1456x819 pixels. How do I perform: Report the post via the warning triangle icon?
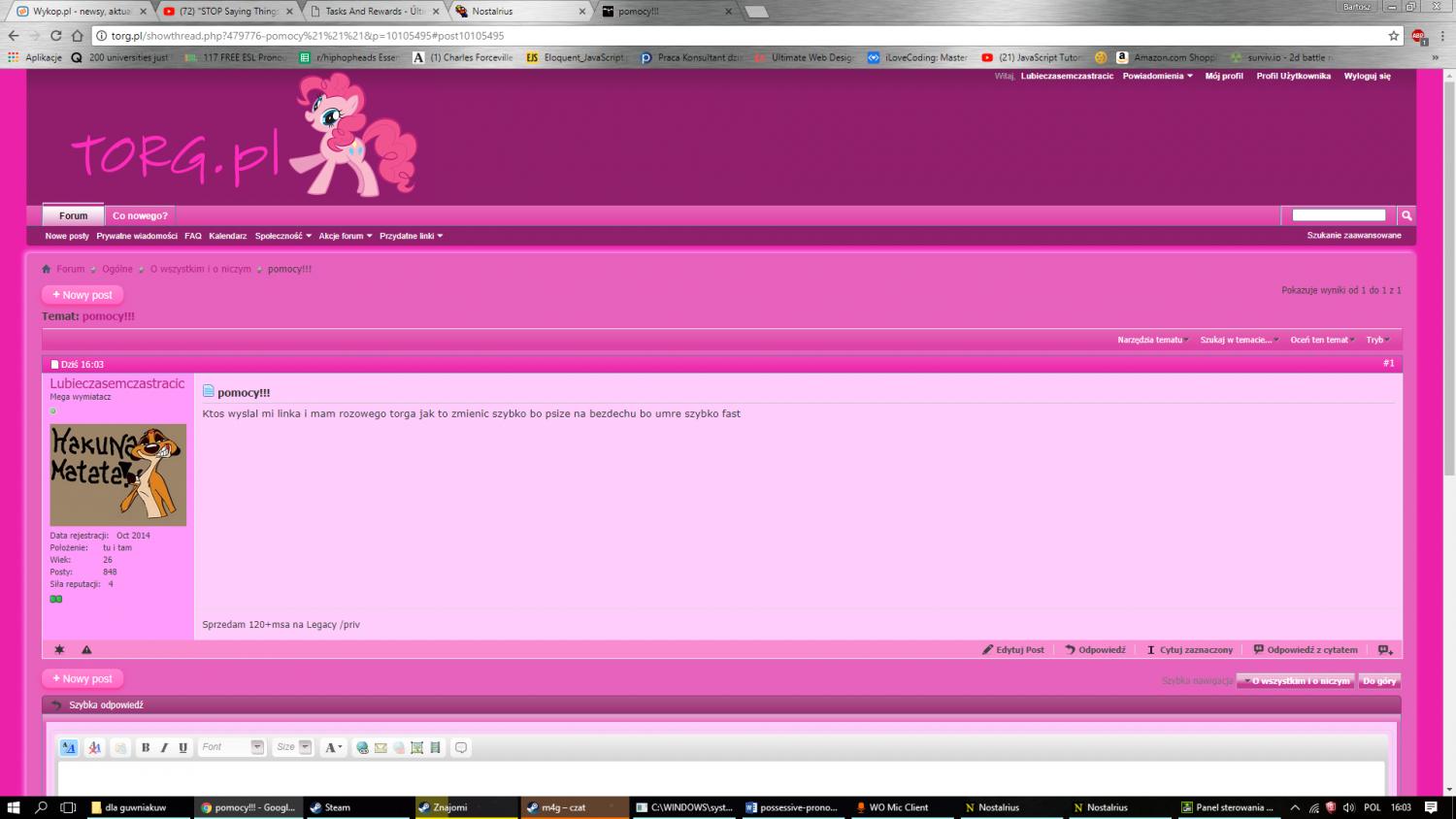86,650
